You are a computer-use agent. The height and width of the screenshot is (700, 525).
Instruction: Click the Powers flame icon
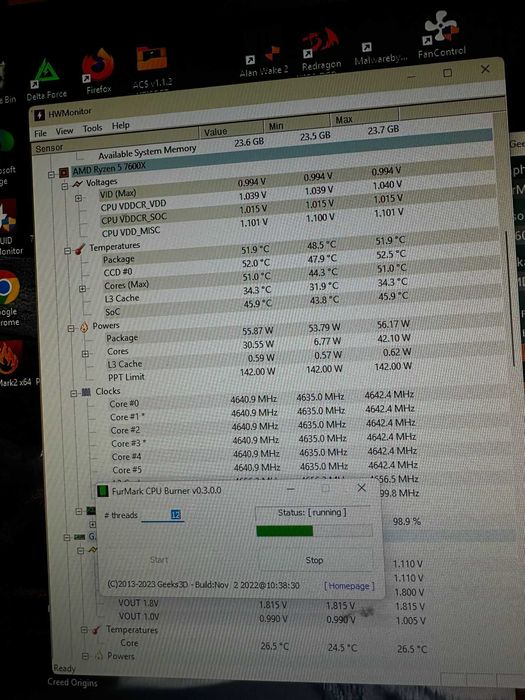[84, 327]
